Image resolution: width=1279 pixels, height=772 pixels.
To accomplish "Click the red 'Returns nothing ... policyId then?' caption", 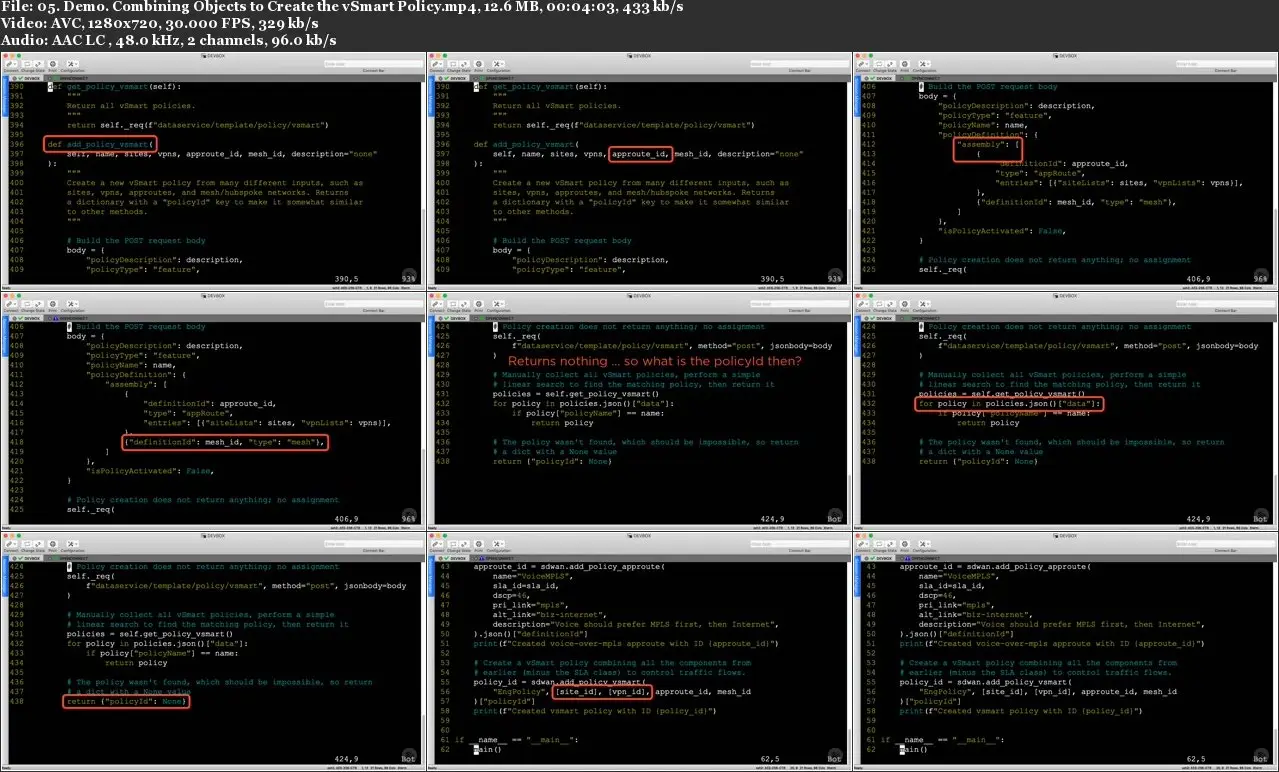I will pyautogui.click(x=654, y=361).
